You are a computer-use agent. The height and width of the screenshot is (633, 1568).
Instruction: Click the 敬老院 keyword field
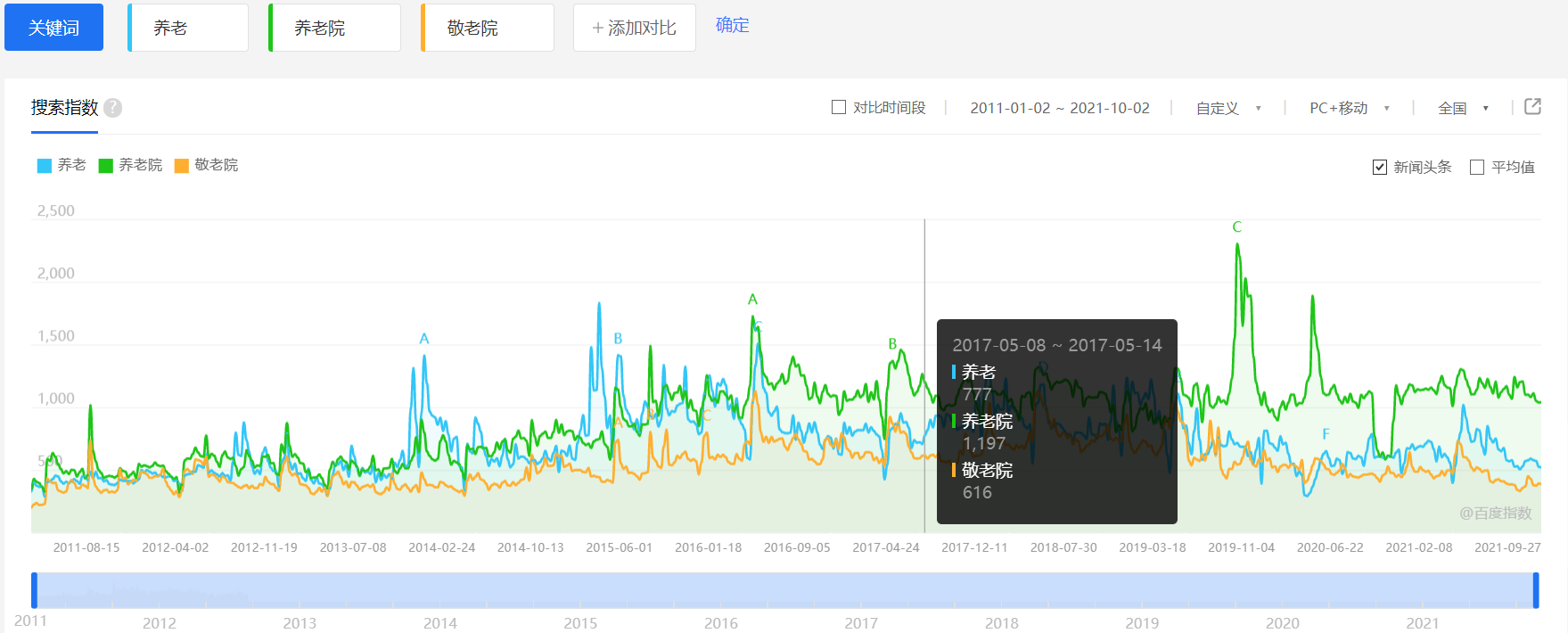(488, 28)
